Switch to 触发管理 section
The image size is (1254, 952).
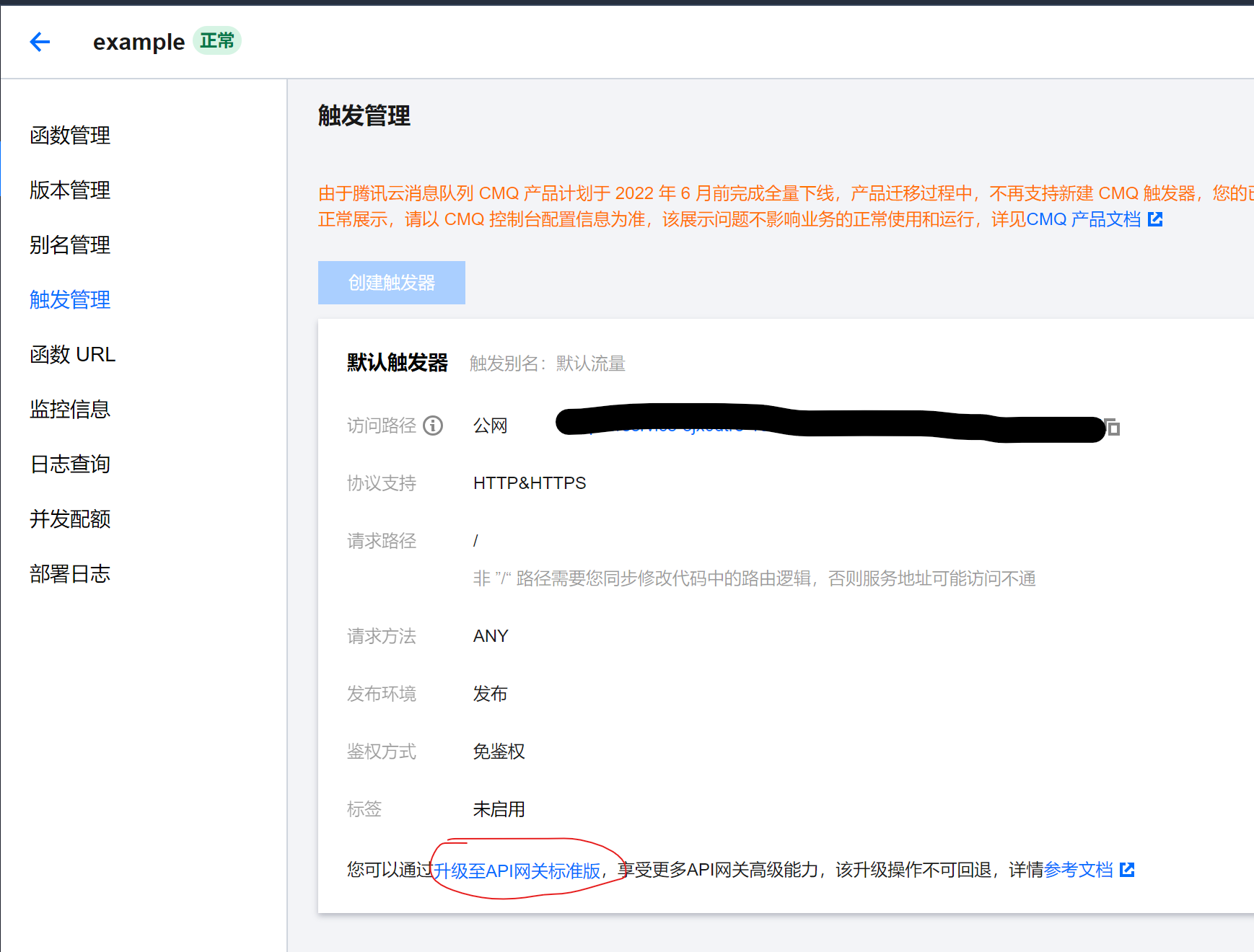(69, 300)
